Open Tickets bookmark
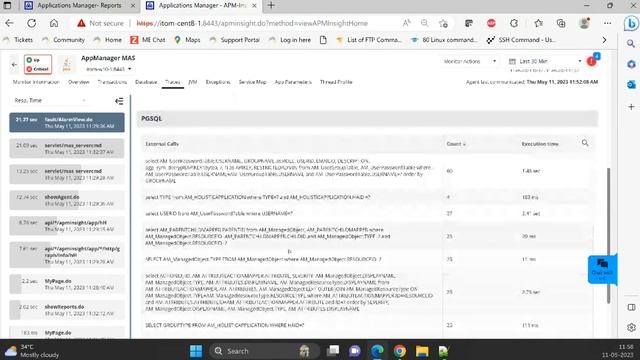Image resolution: width=640 pixels, height=360 pixels. pyautogui.click(x=18, y=40)
